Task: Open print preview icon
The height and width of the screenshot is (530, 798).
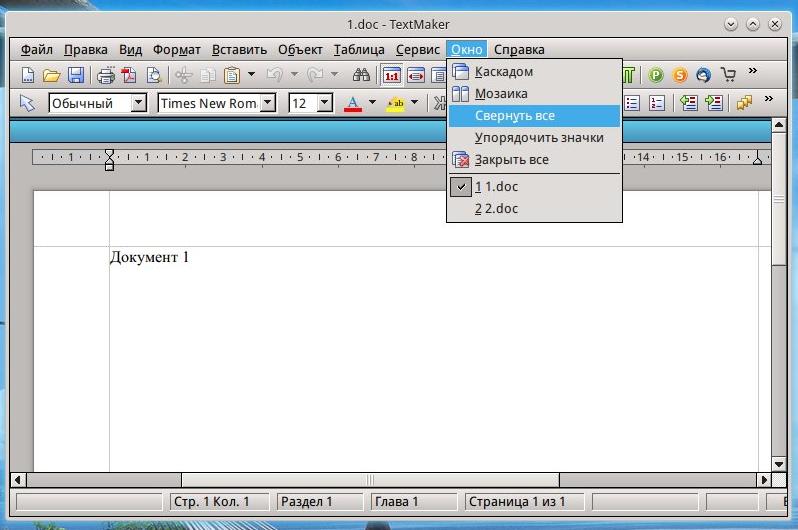Action: tap(153, 75)
